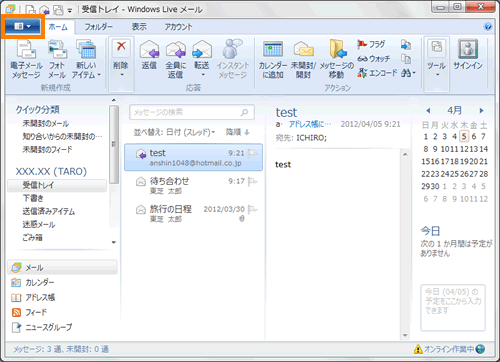This screenshot has width=500, height=362.
Task: Select the test message from anshin1048
Action: click(193, 157)
